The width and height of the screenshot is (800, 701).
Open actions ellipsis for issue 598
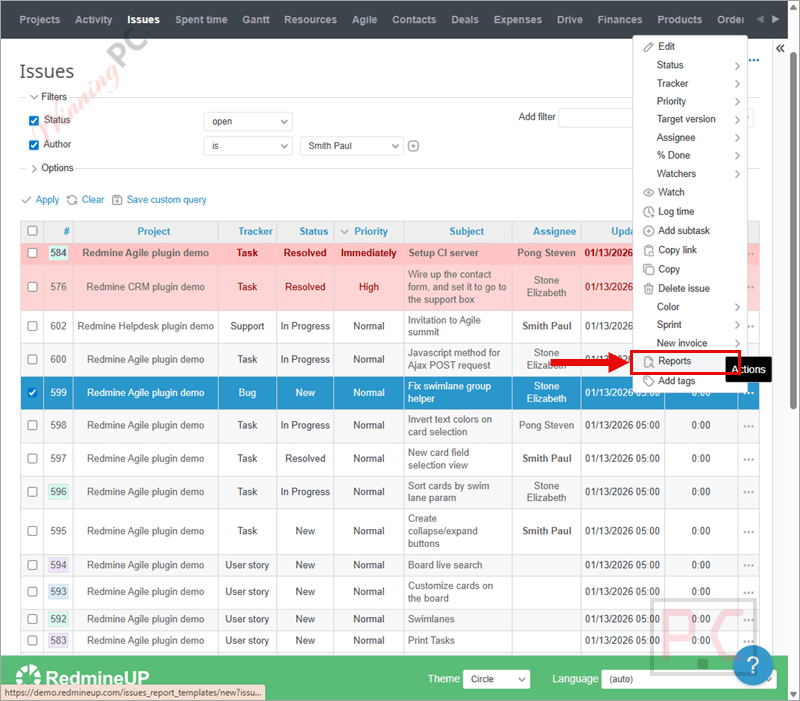748,426
